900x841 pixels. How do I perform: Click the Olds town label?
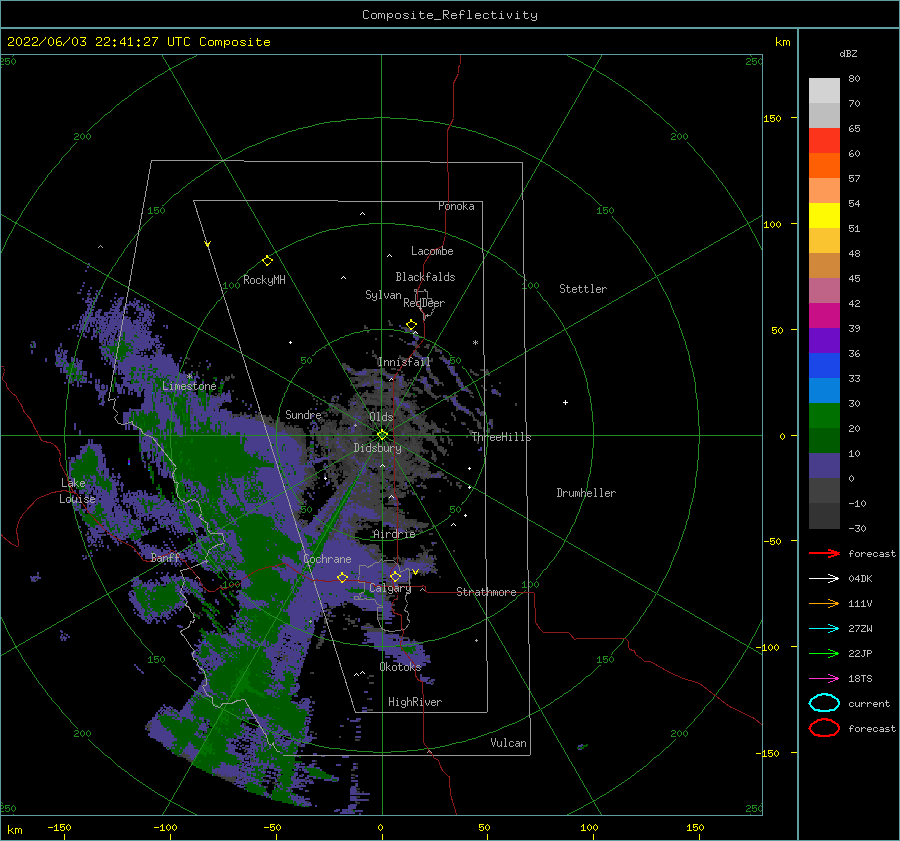click(x=381, y=417)
